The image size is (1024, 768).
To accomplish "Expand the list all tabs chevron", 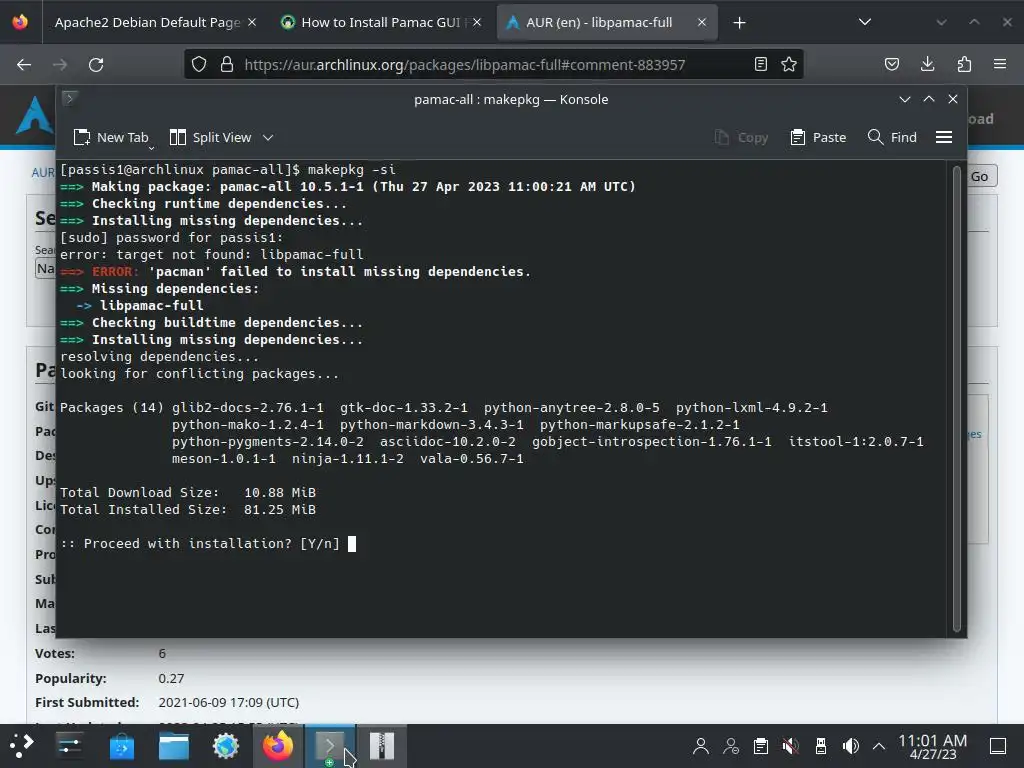I will pos(865,22).
